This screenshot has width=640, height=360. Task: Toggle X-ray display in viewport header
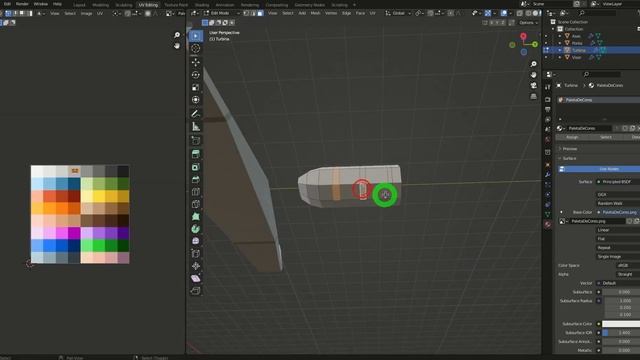point(520,13)
